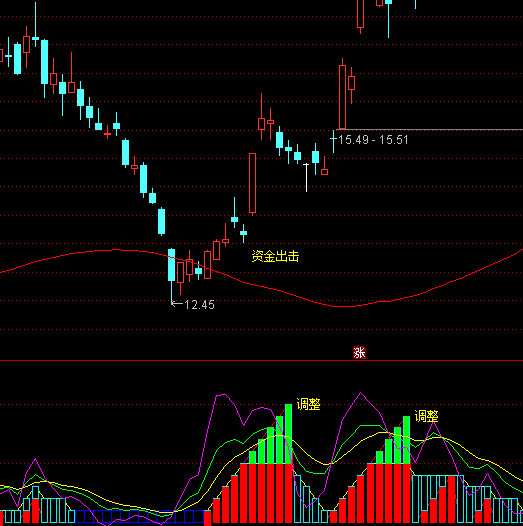Click the second 调整 indicator label

click(x=426, y=416)
